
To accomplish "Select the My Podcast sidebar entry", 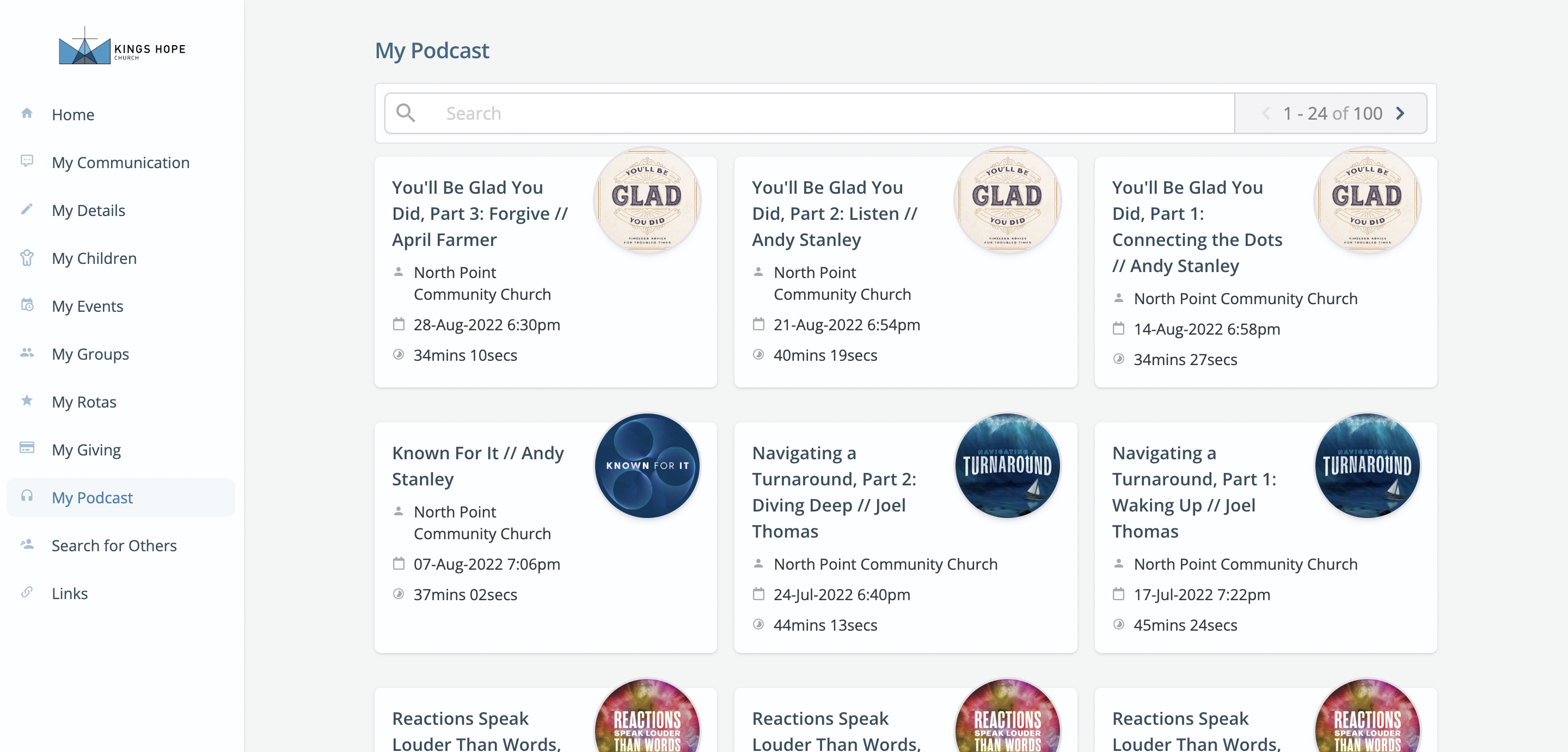I will coord(92,498).
